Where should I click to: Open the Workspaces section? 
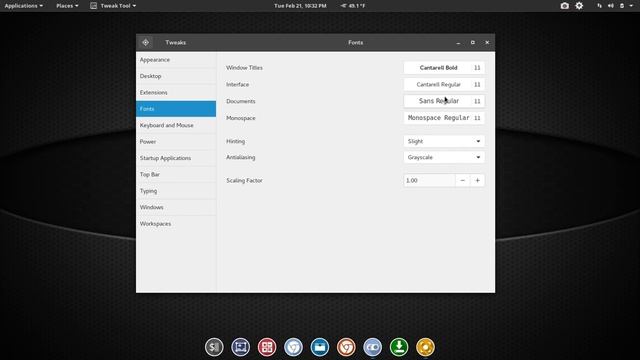(176, 224)
